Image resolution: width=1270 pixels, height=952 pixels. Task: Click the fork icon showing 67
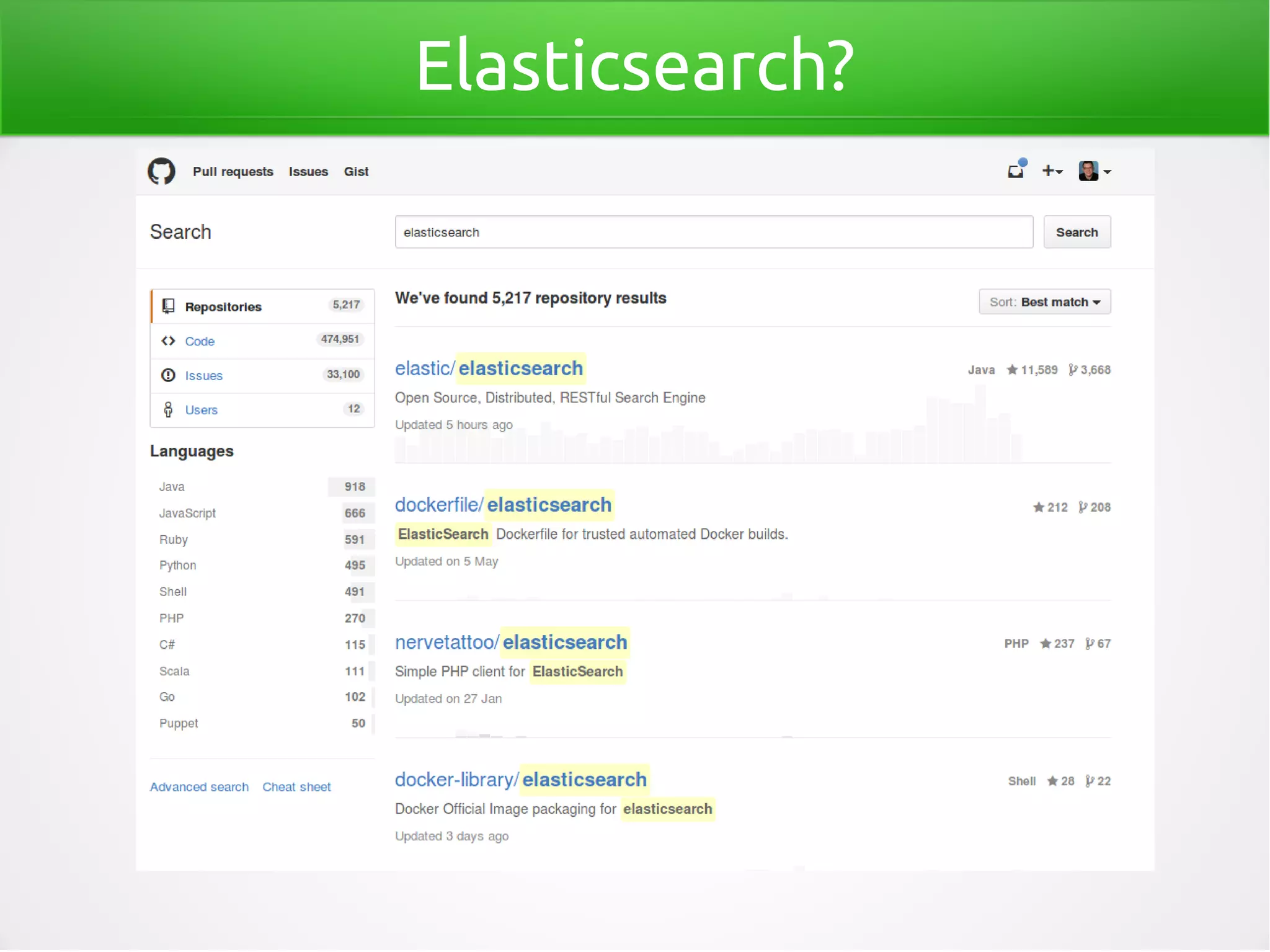click(1090, 644)
